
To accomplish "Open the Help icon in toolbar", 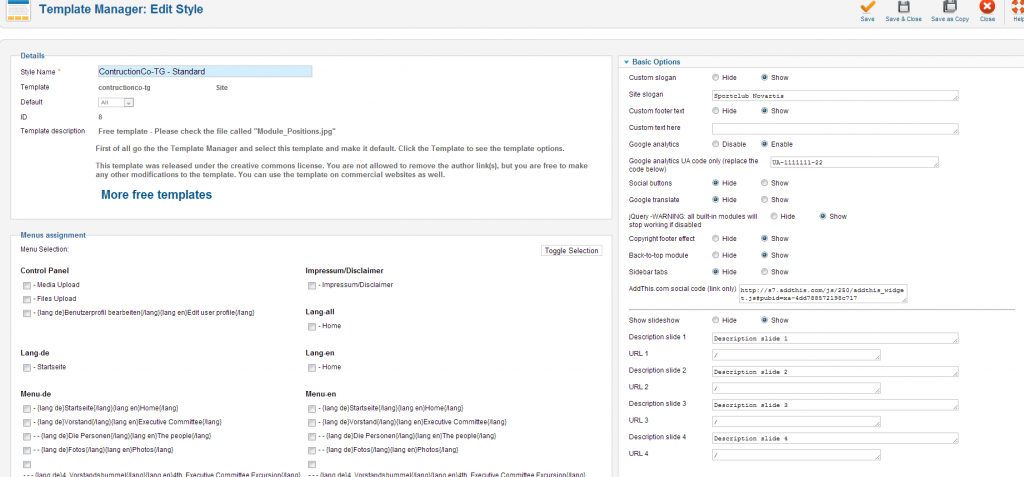I will pyautogui.click(x=1017, y=9).
